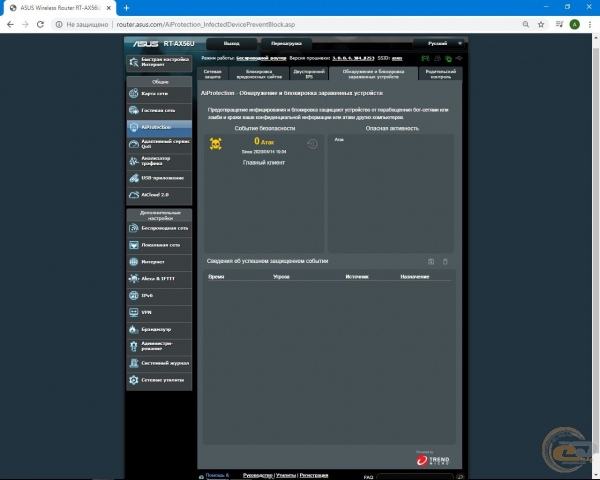This screenshot has height=480, width=600.
Task: Click the Источник column header
Action: tap(357, 277)
